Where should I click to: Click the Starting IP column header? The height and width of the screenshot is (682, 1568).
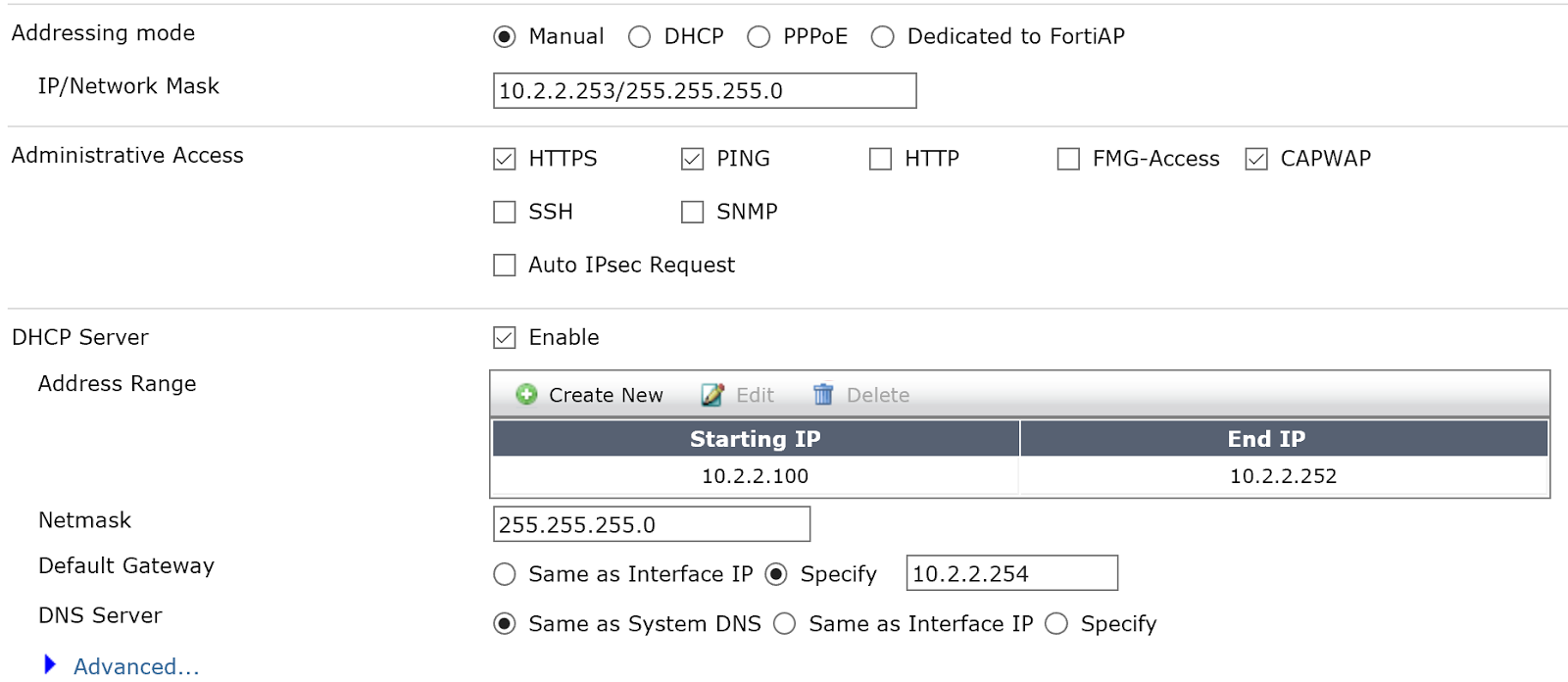point(755,439)
